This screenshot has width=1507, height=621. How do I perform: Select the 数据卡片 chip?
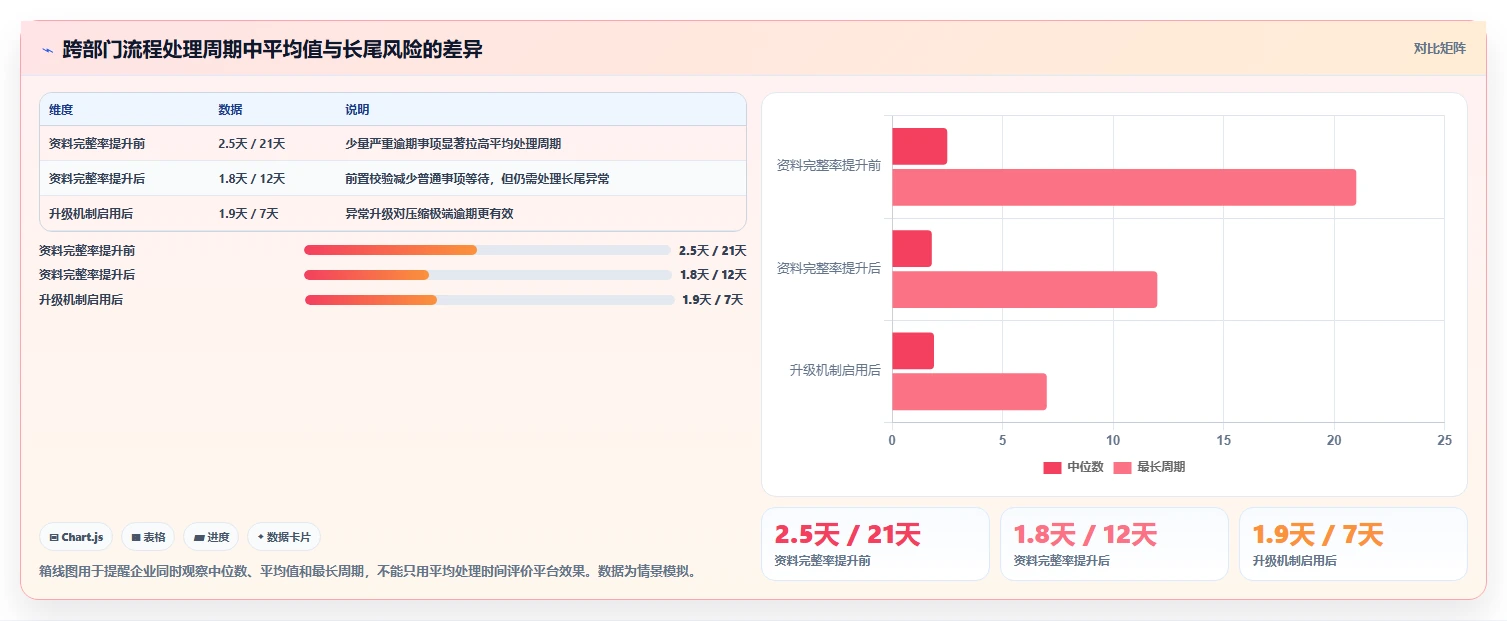(x=284, y=537)
